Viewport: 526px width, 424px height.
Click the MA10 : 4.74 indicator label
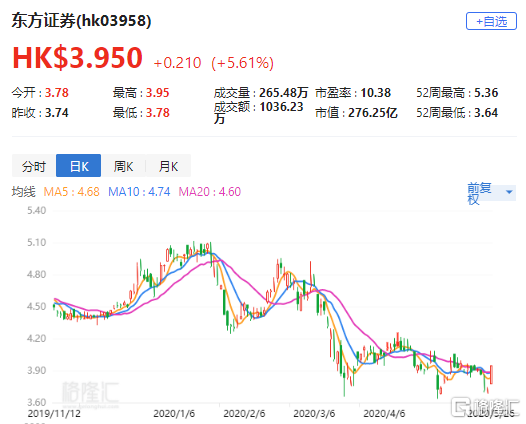pos(139,192)
